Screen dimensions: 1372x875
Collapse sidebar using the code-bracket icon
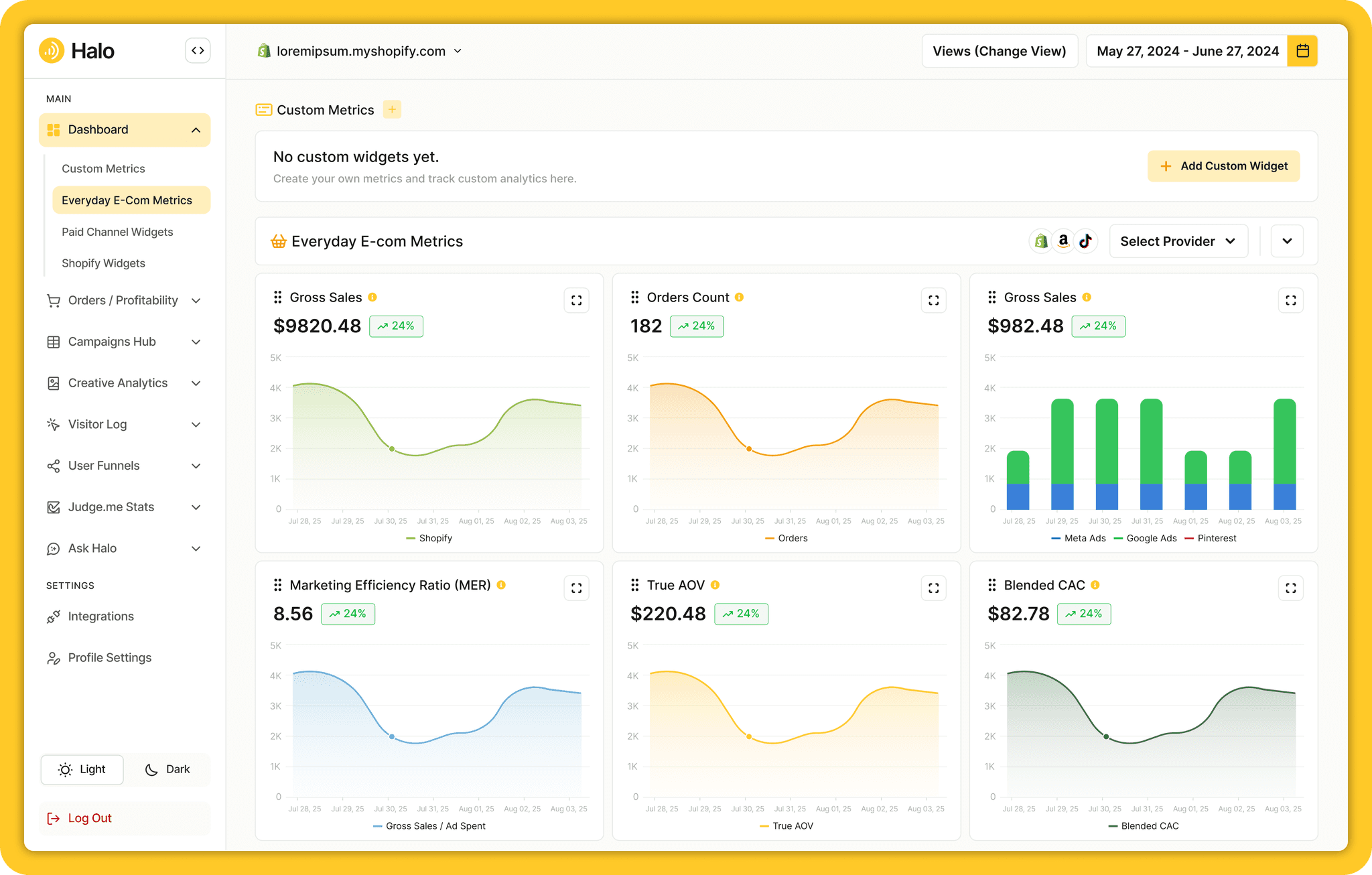point(198,51)
